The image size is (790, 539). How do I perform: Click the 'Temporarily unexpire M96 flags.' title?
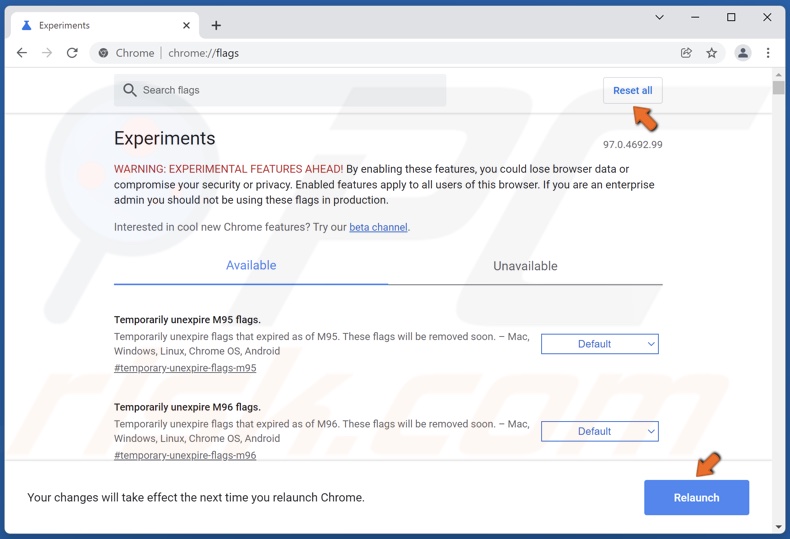pos(187,407)
